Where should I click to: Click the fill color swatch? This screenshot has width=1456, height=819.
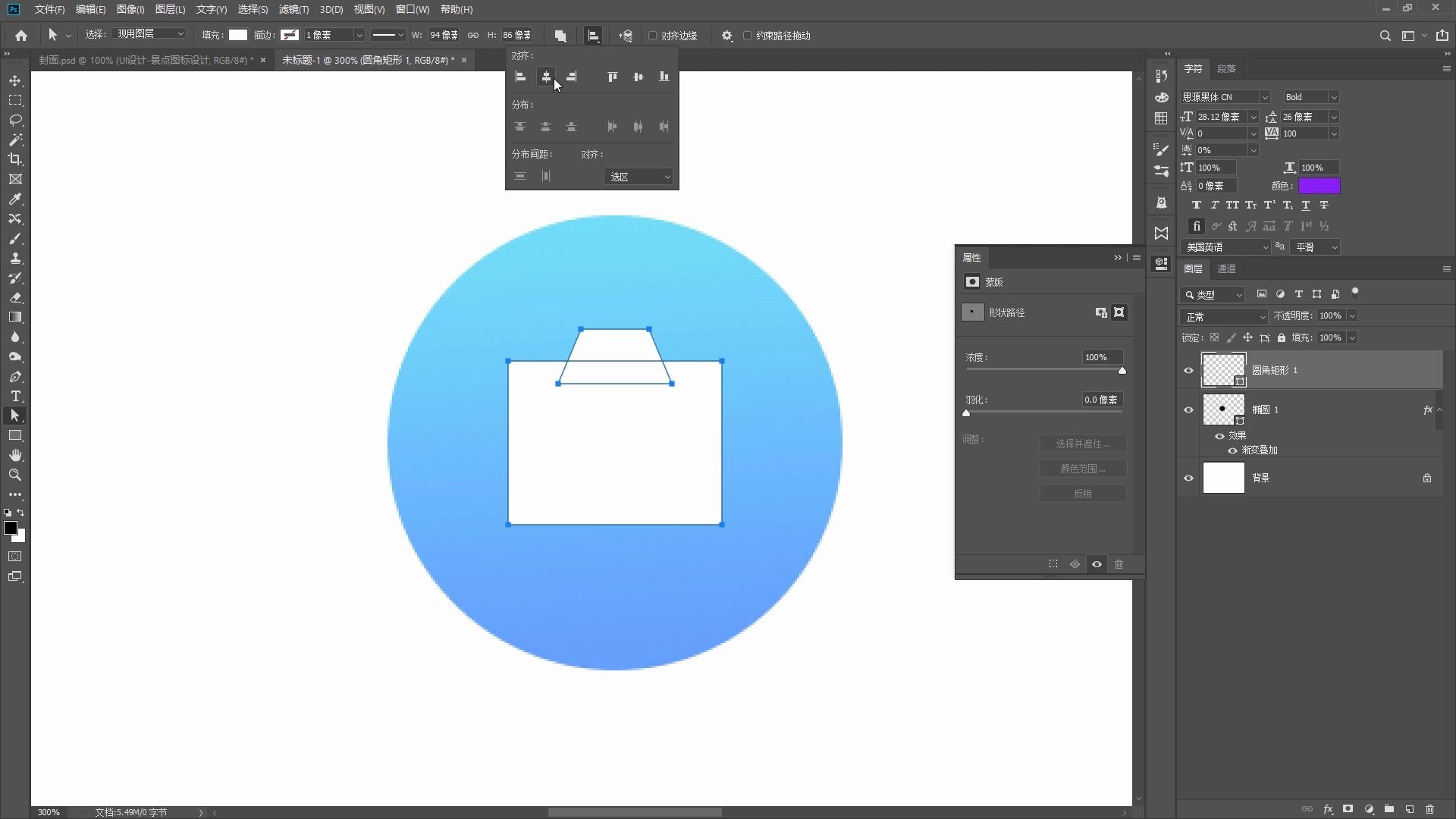(x=238, y=35)
